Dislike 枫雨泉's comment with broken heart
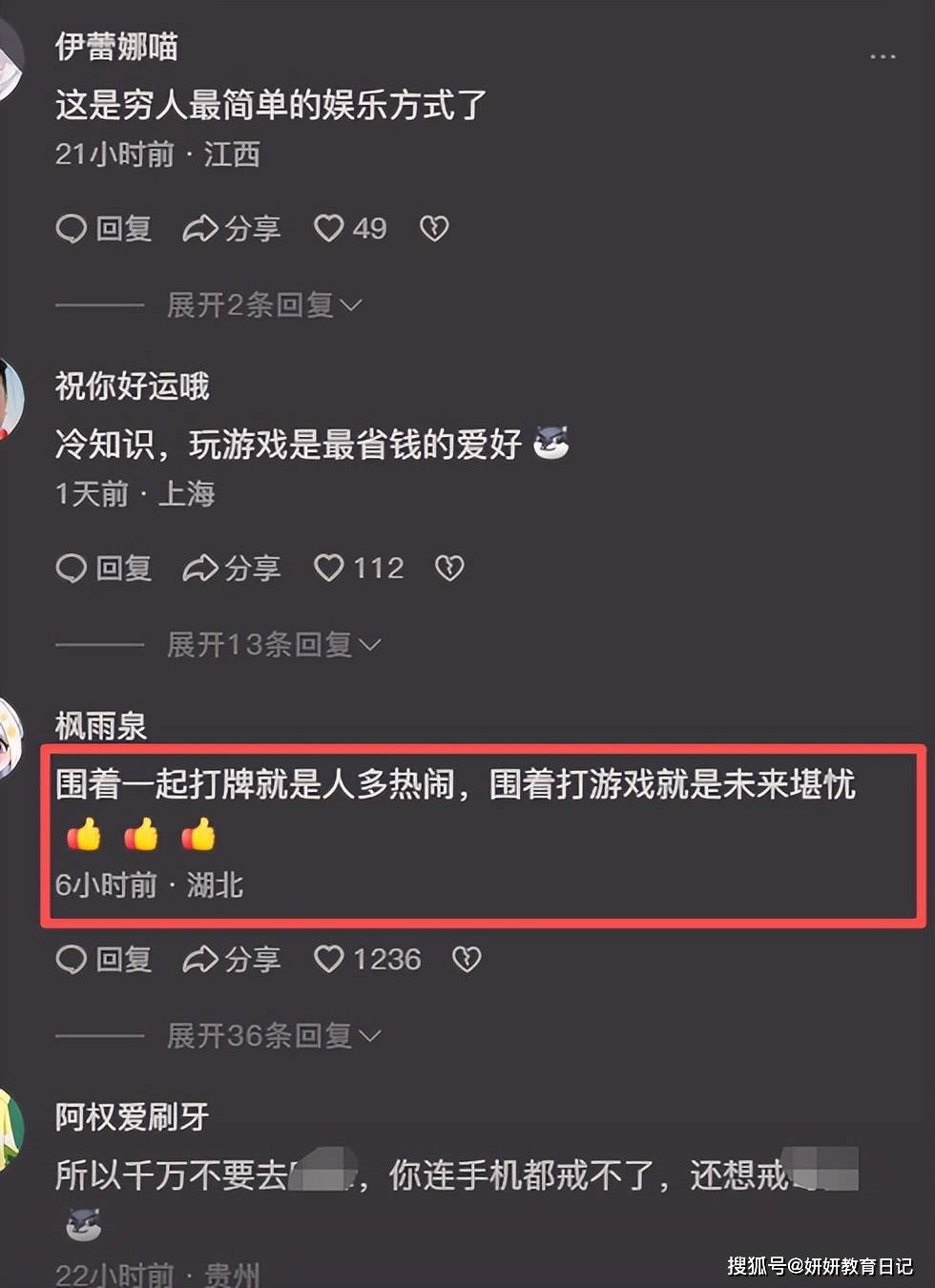935x1288 pixels. (467, 959)
